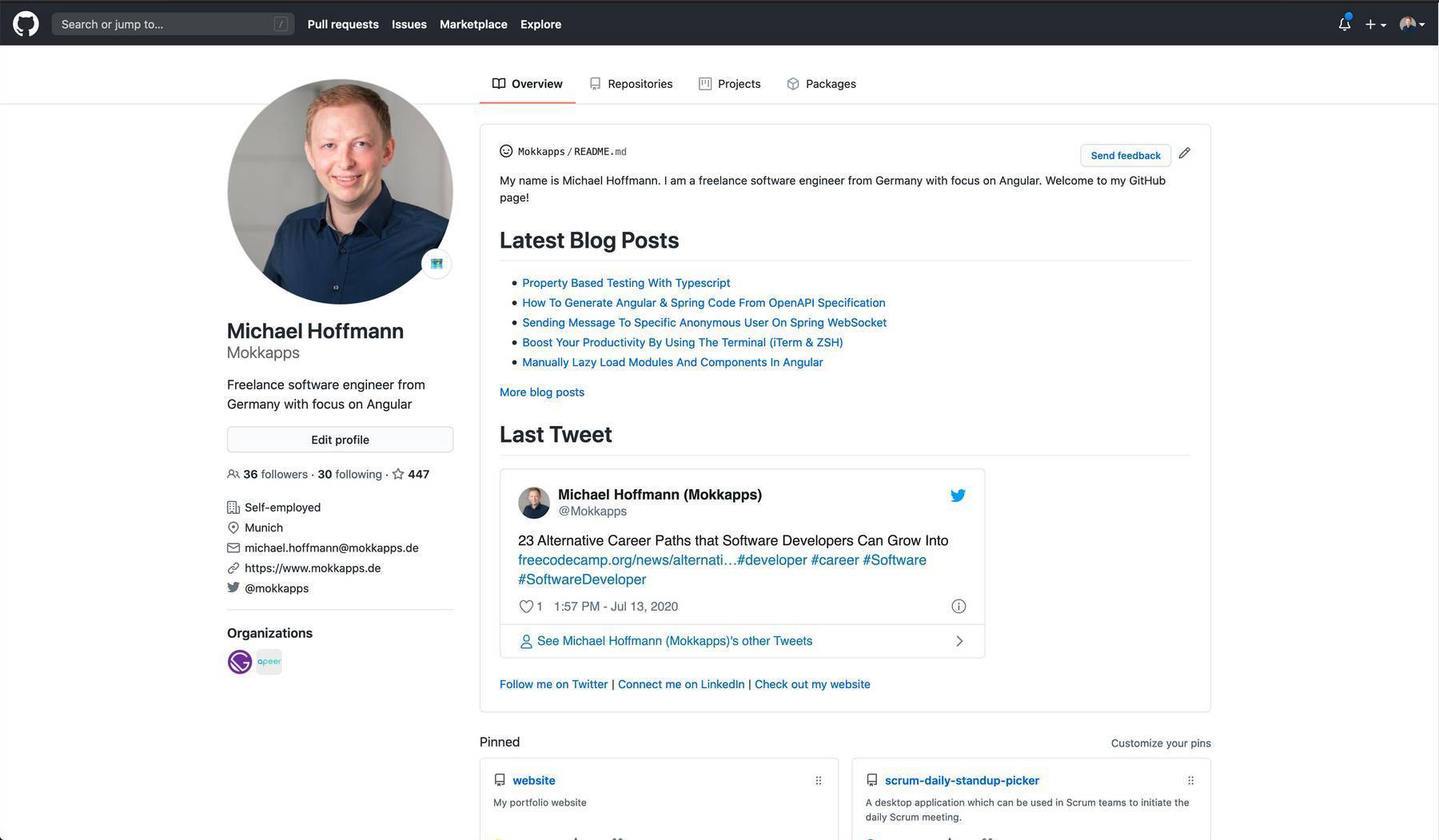
Task: Open Manually Lazy Load Modules And Components post
Action: [x=672, y=362]
